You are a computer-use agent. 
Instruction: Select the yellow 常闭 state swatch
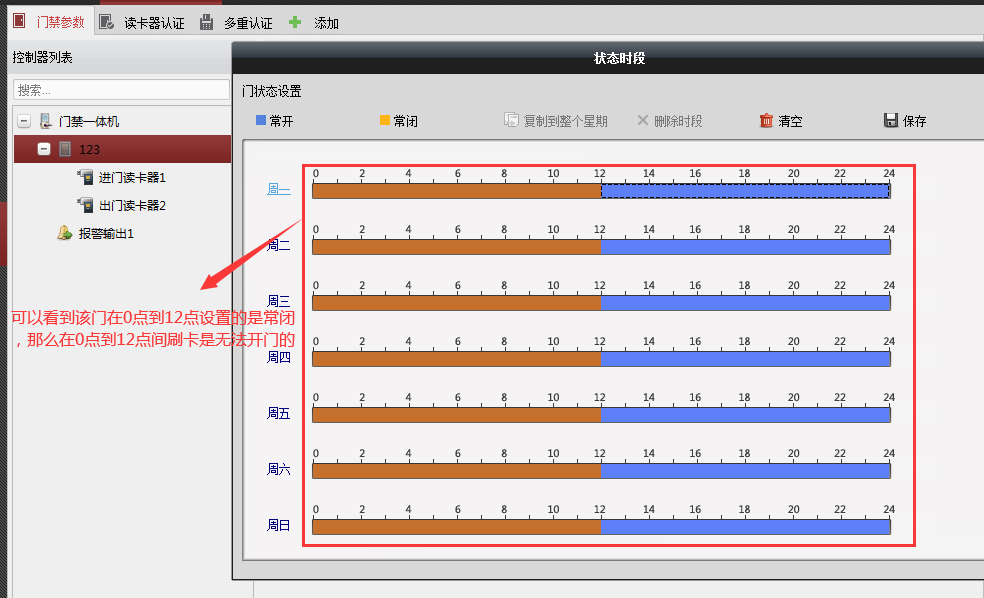(385, 121)
